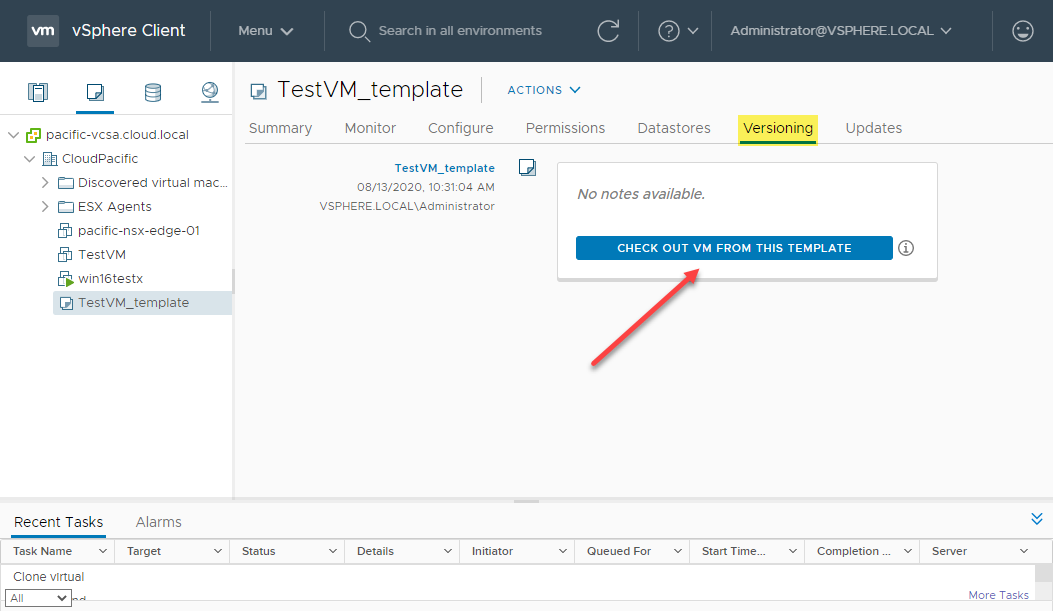
Task: Click the smiley feedback icon
Action: [x=1022, y=31]
